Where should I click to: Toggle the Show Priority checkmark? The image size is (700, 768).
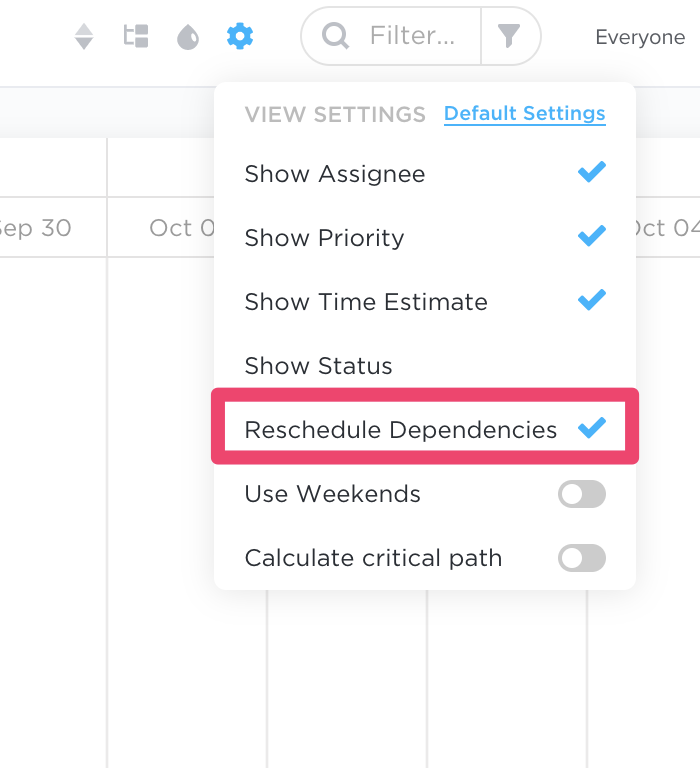coord(592,236)
